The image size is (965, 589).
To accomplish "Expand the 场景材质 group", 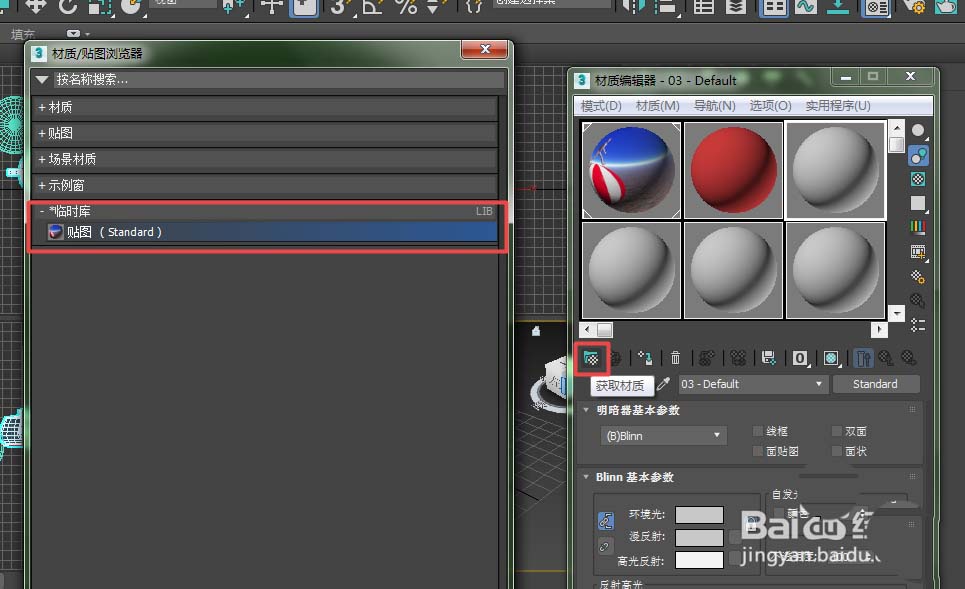I will tap(42, 159).
